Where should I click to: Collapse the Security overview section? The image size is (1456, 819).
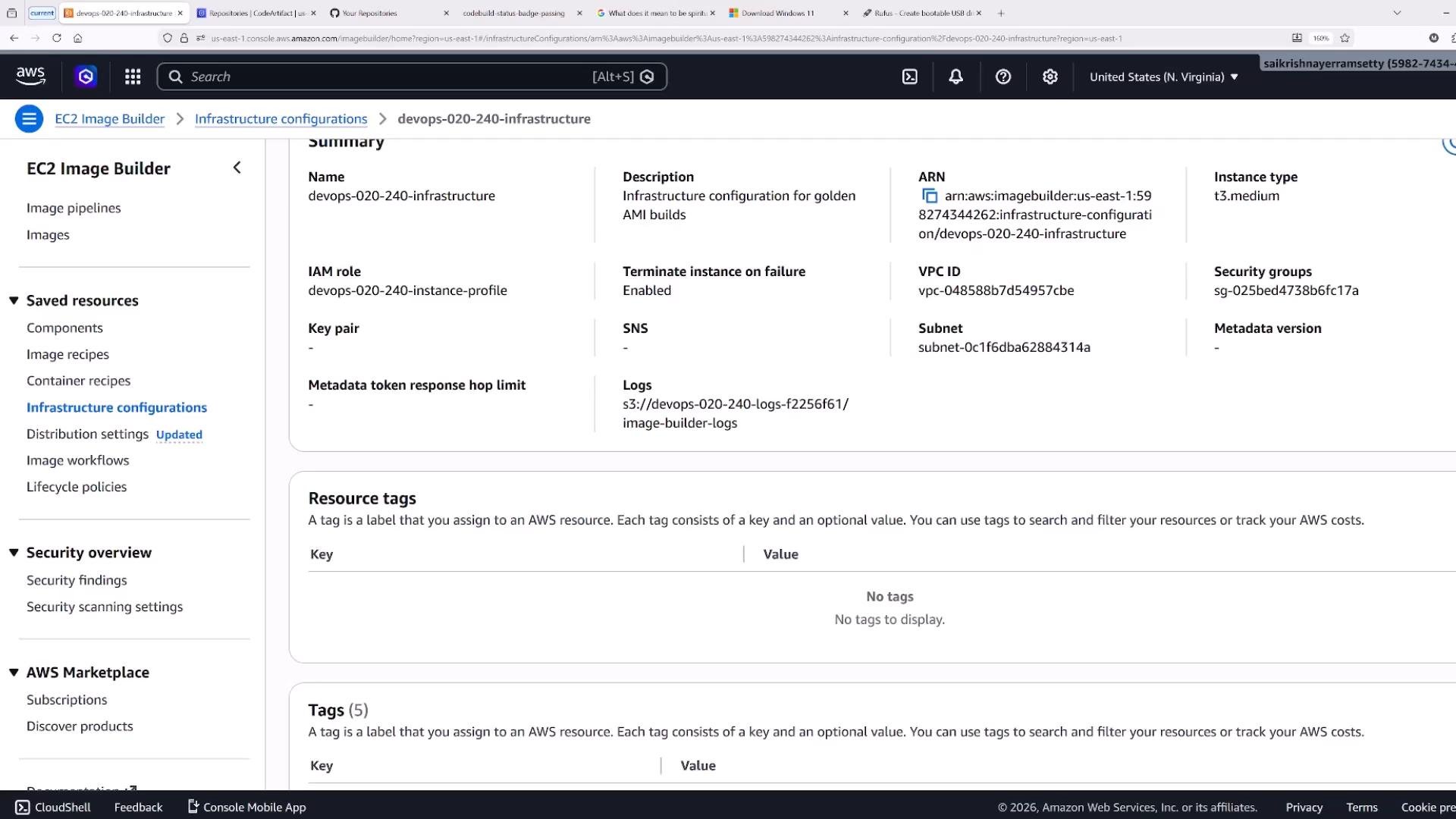(14, 552)
